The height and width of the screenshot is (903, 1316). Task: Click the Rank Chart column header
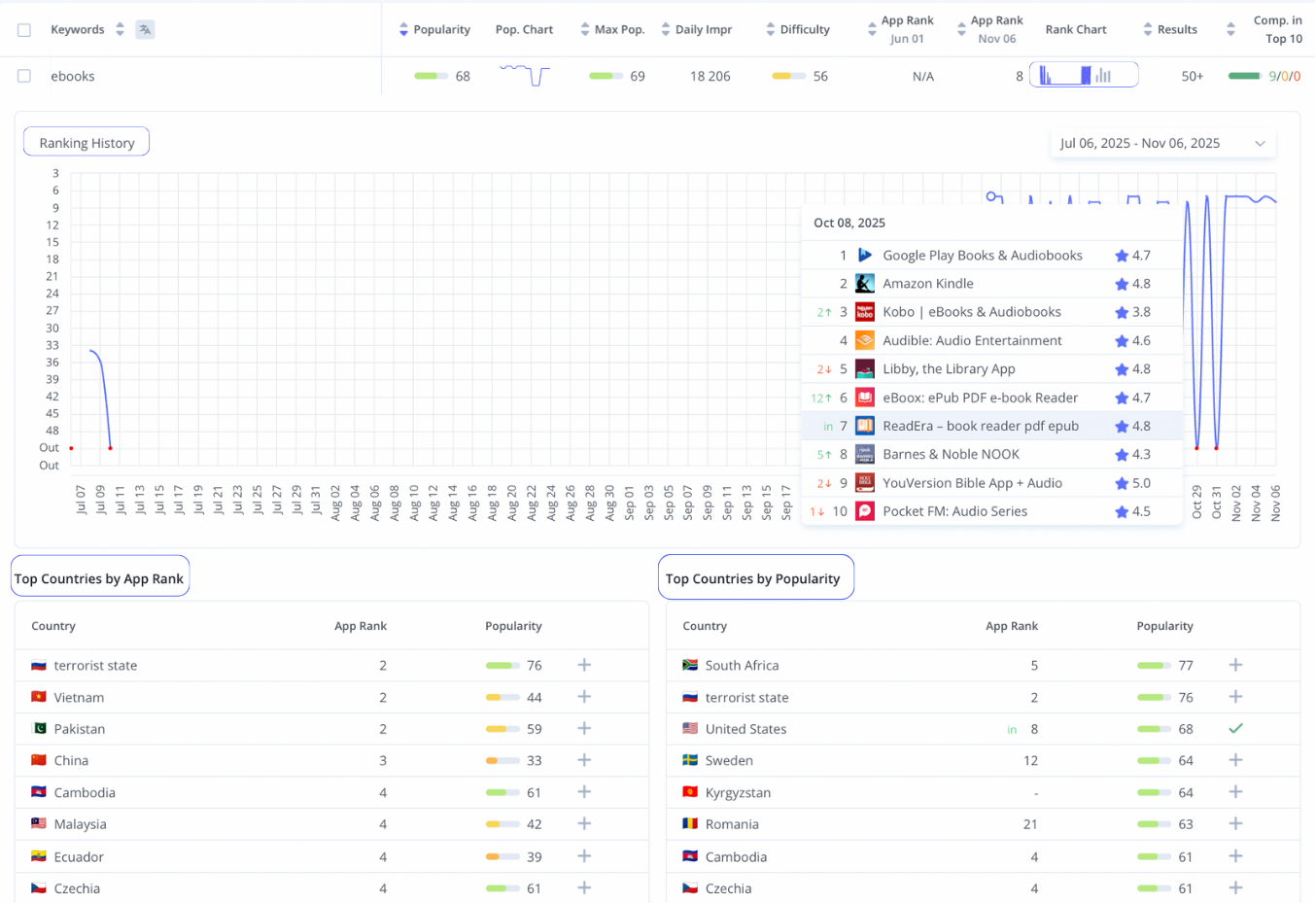[1076, 30]
